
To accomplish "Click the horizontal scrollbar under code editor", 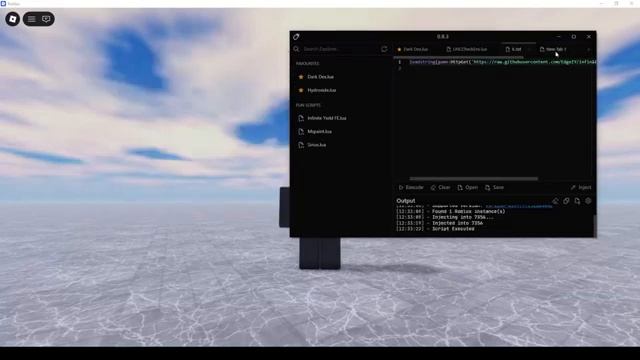I will [x=473, y=178].
